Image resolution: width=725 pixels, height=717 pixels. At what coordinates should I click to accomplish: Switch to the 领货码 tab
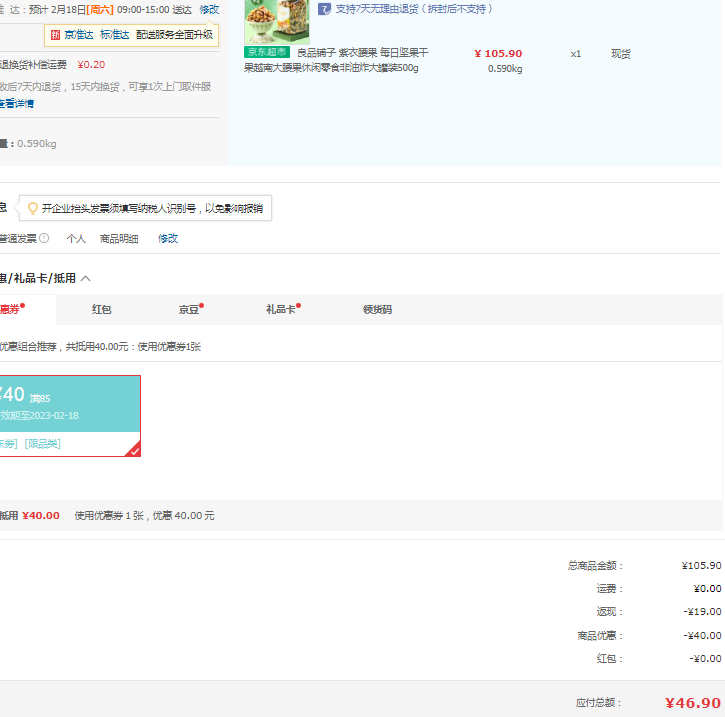click(377, 309)
